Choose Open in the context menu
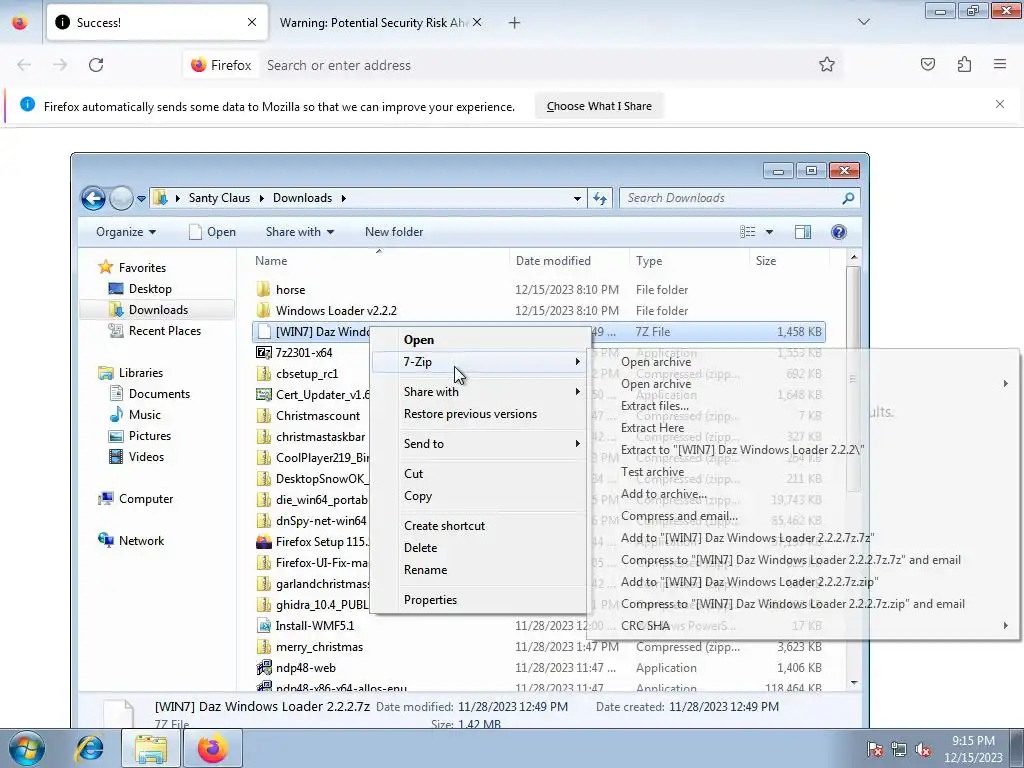Image resolution: width=1024 pixels, height=768 pixels. 419,340
